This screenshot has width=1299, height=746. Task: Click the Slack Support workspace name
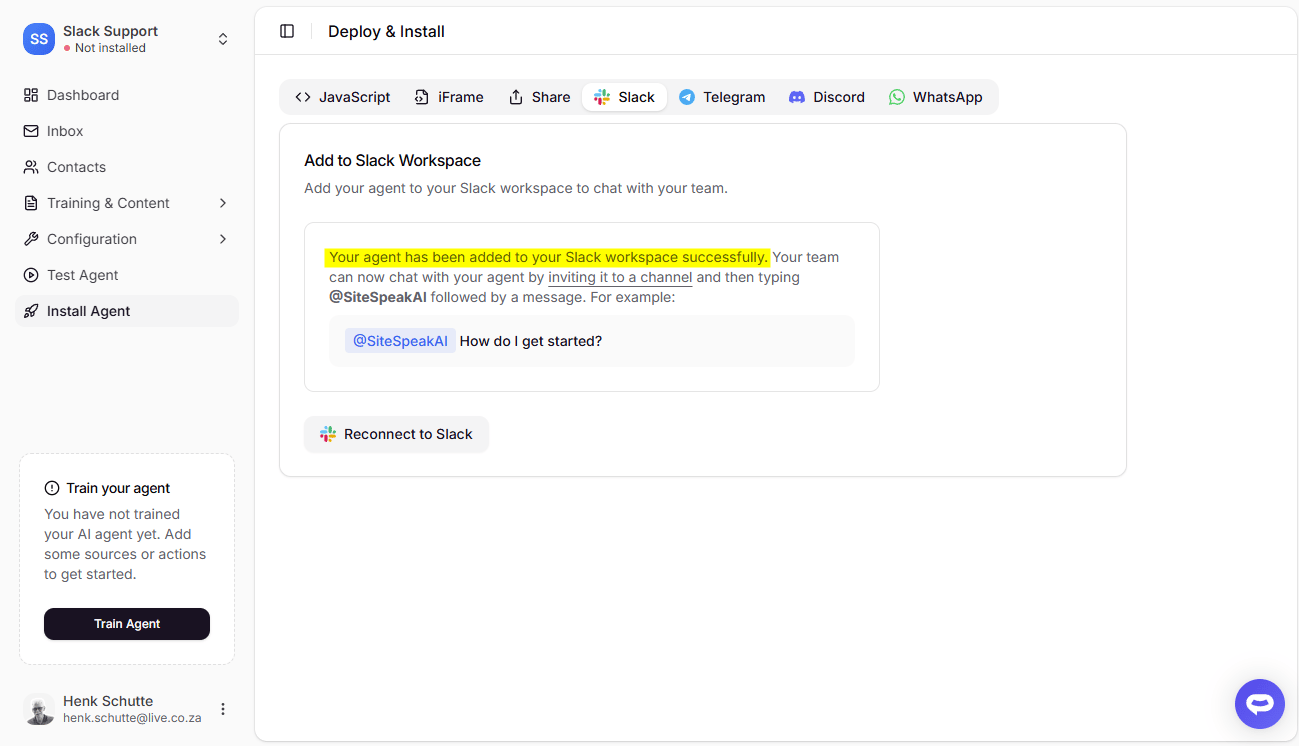110,31
